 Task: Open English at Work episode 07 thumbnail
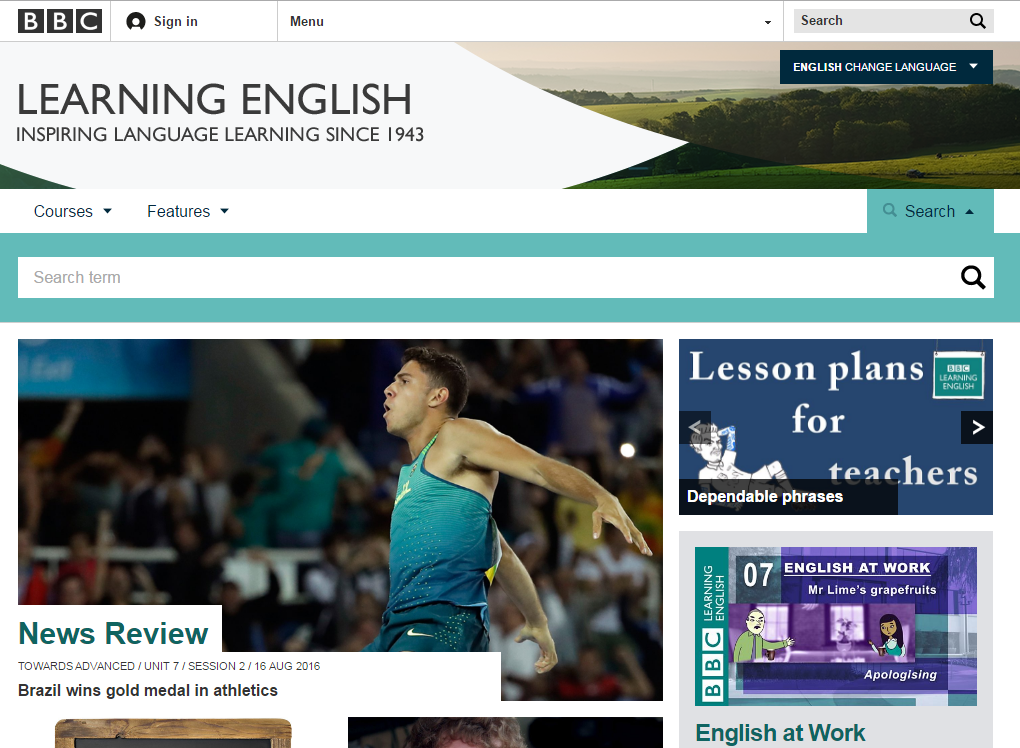[x=836, y=626]
